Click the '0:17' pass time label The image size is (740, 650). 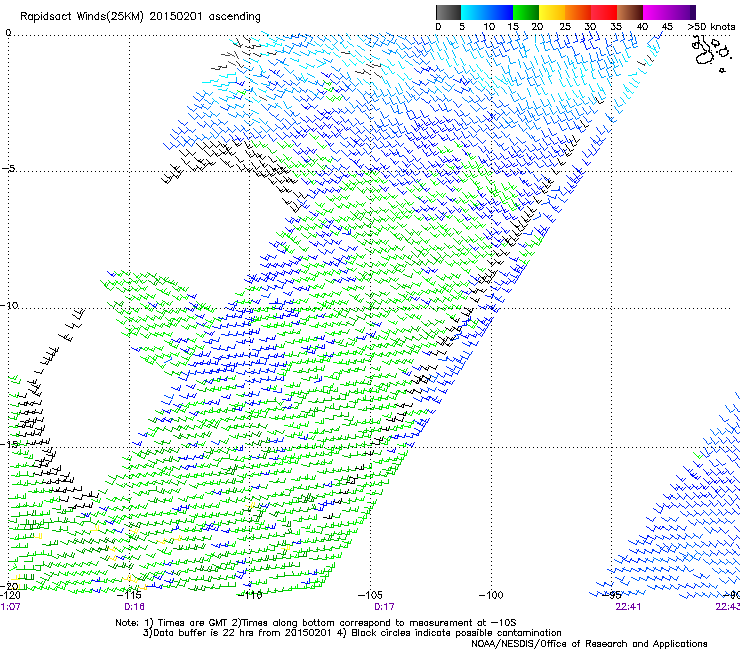coord(384,607)
